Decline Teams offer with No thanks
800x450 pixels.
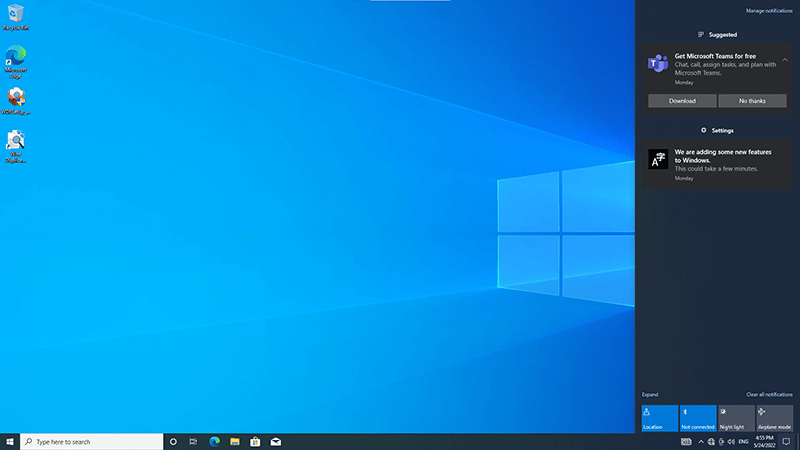753,101
